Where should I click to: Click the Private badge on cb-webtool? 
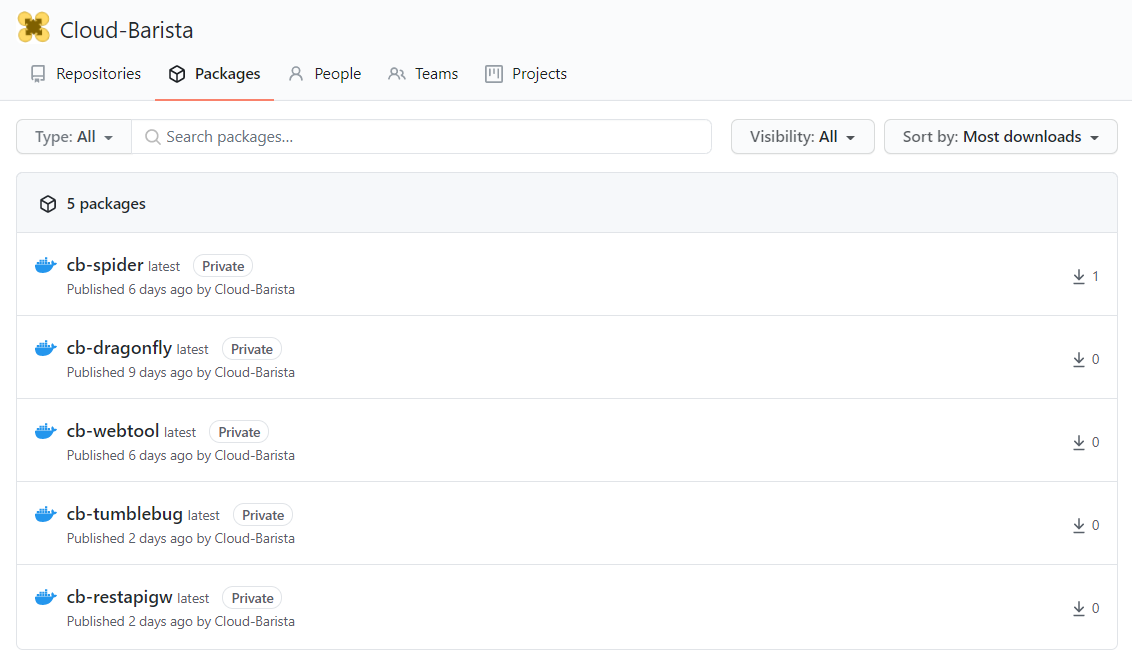(x=239, y=432)
